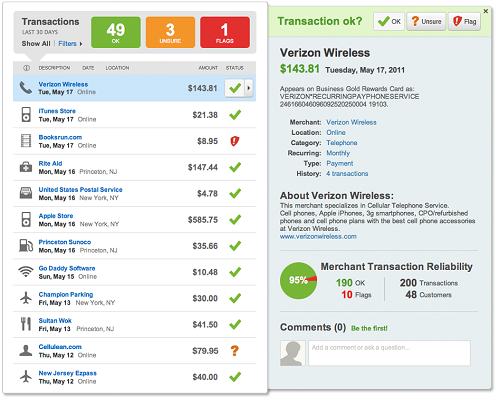Choose Show All transactions
The height and width of the screenshot is (406, 500).
point(36,44)
